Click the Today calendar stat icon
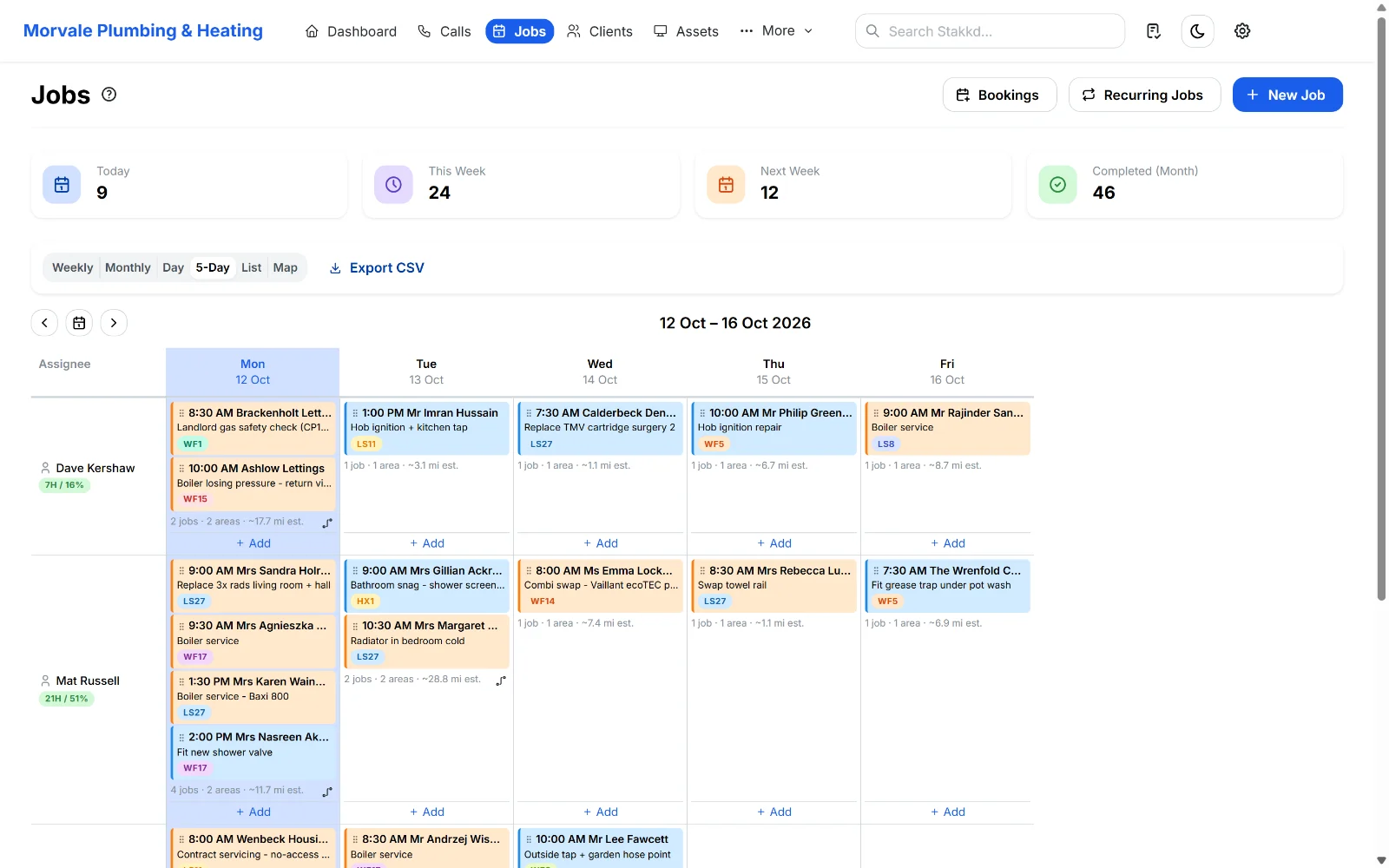This screenshot has width=1389, height=868. point(62,184)
